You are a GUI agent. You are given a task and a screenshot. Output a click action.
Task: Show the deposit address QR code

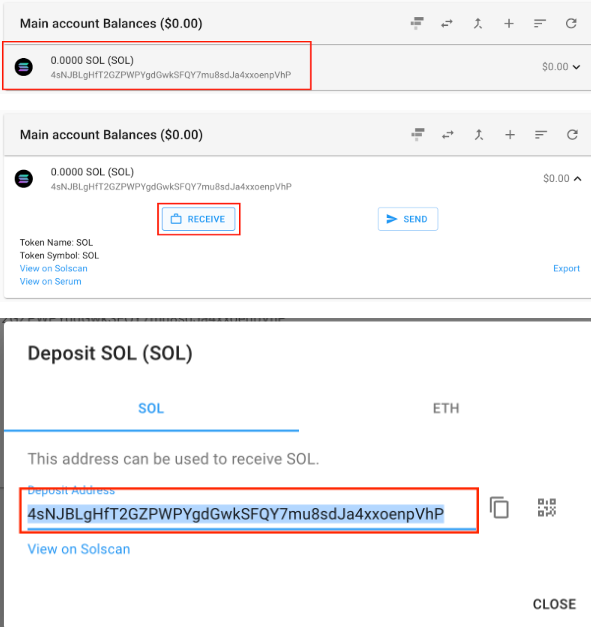pyautogui.click(x=547, y=507)
